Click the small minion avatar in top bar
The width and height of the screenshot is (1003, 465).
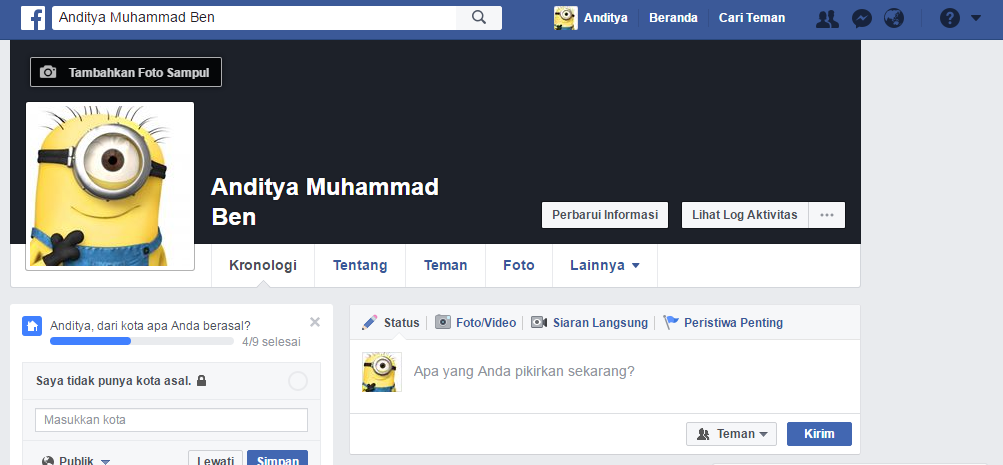[x=565, y=18]
